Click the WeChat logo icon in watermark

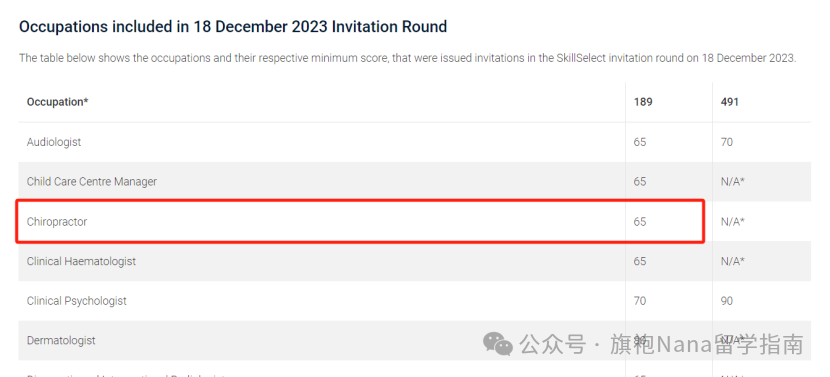[x=498, y=344]
